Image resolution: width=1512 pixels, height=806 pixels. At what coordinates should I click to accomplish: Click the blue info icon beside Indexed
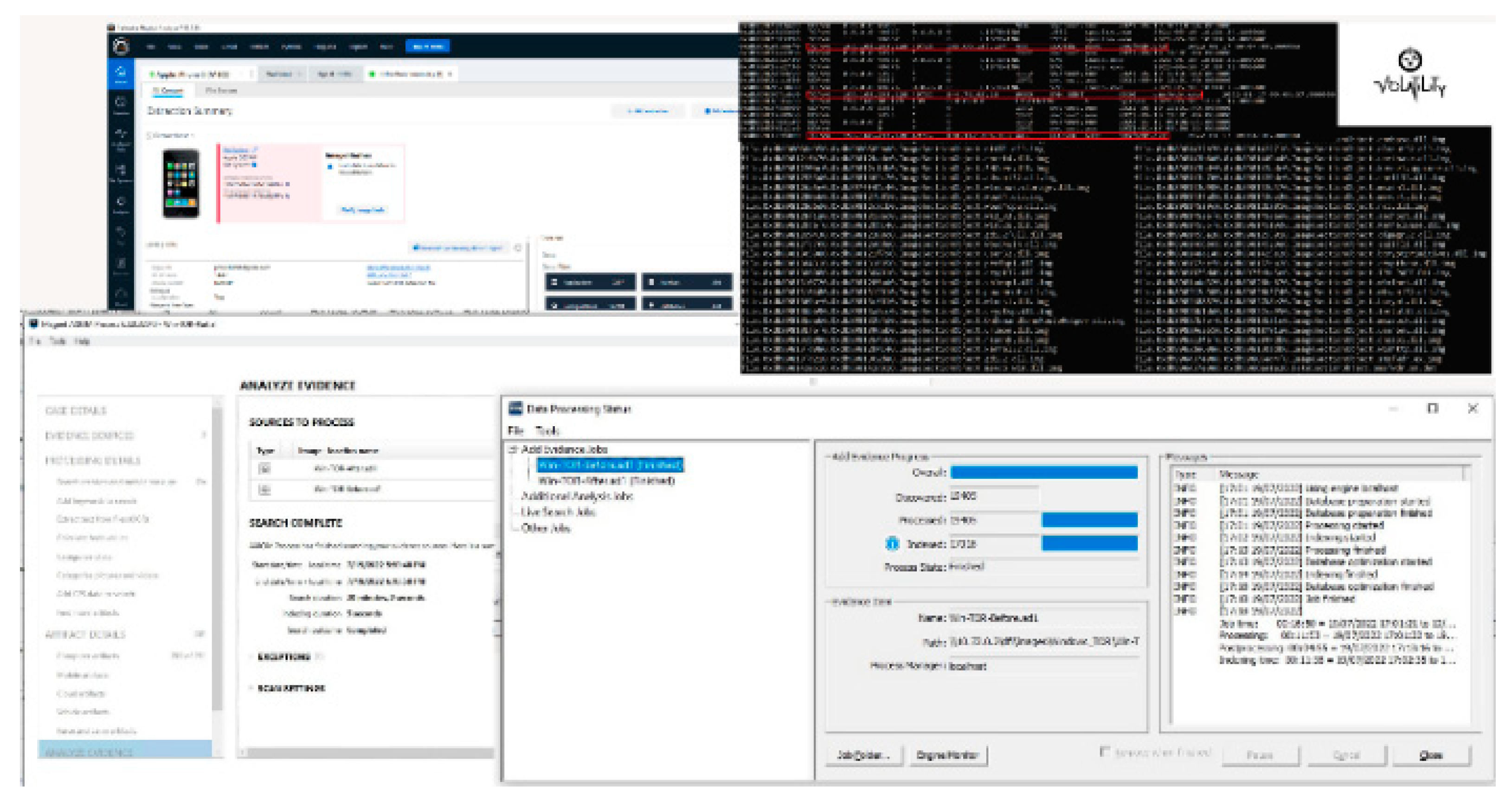[892, 544]
